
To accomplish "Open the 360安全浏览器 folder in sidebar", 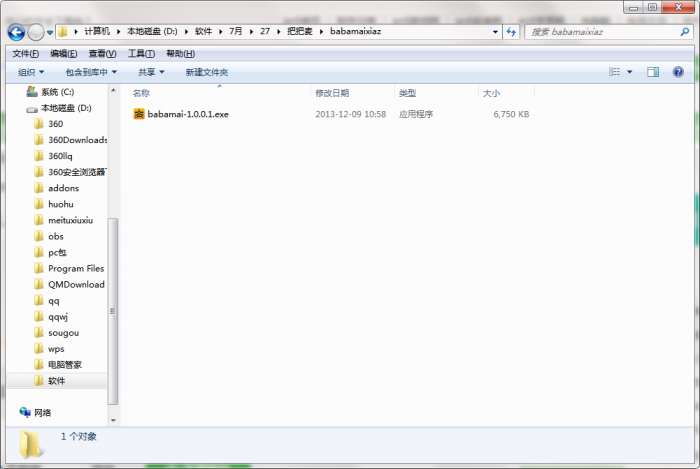I will point(71,172).
